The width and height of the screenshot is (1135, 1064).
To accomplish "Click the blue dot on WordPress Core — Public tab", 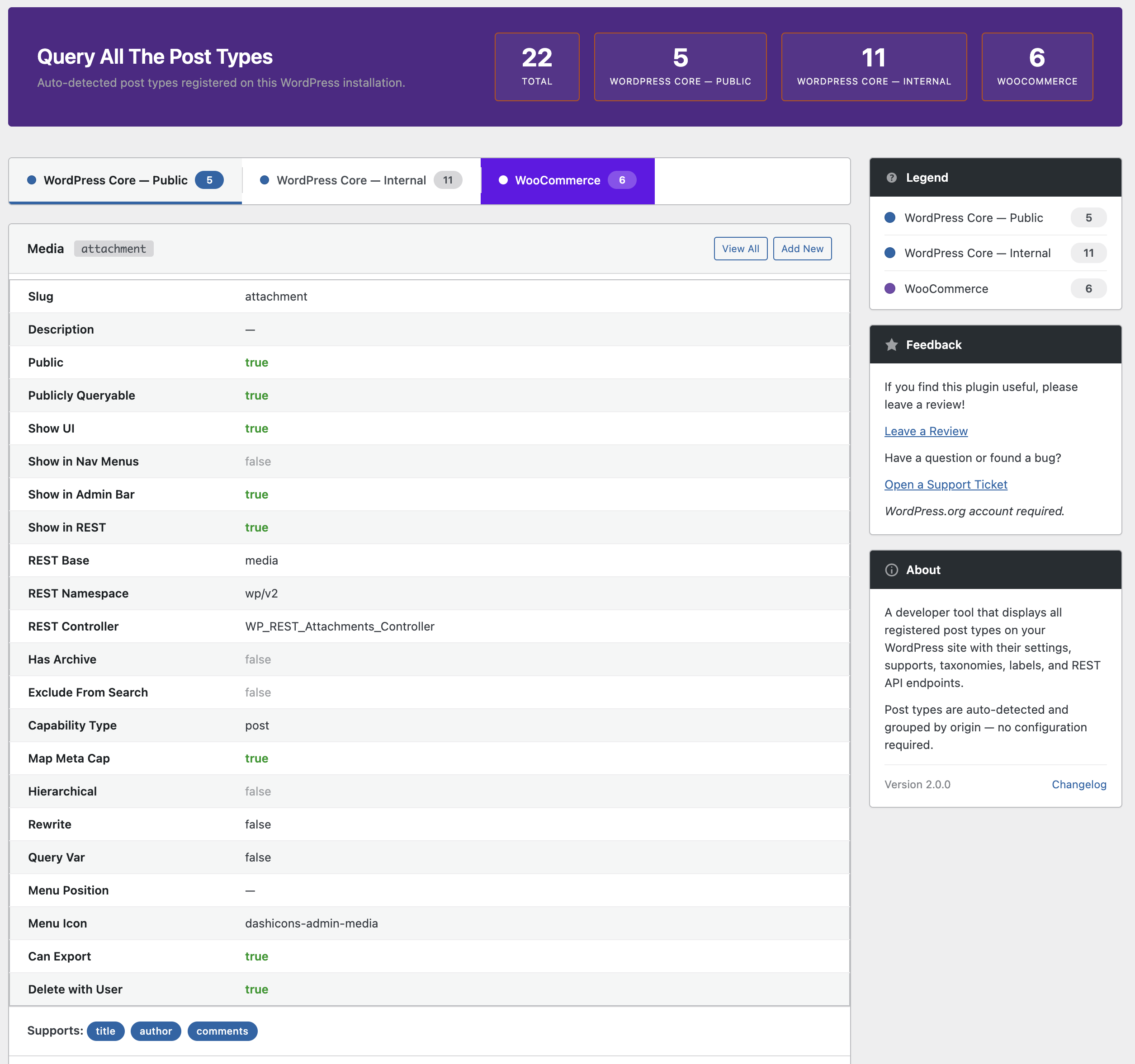I will (32, 180).
